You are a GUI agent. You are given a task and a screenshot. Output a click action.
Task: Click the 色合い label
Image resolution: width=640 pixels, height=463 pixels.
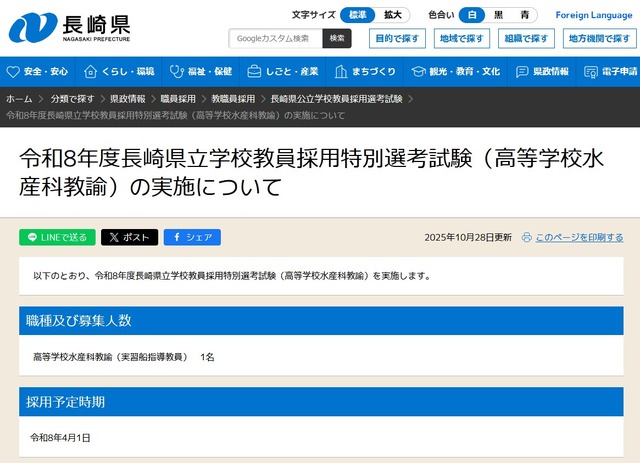coord(441,15)
